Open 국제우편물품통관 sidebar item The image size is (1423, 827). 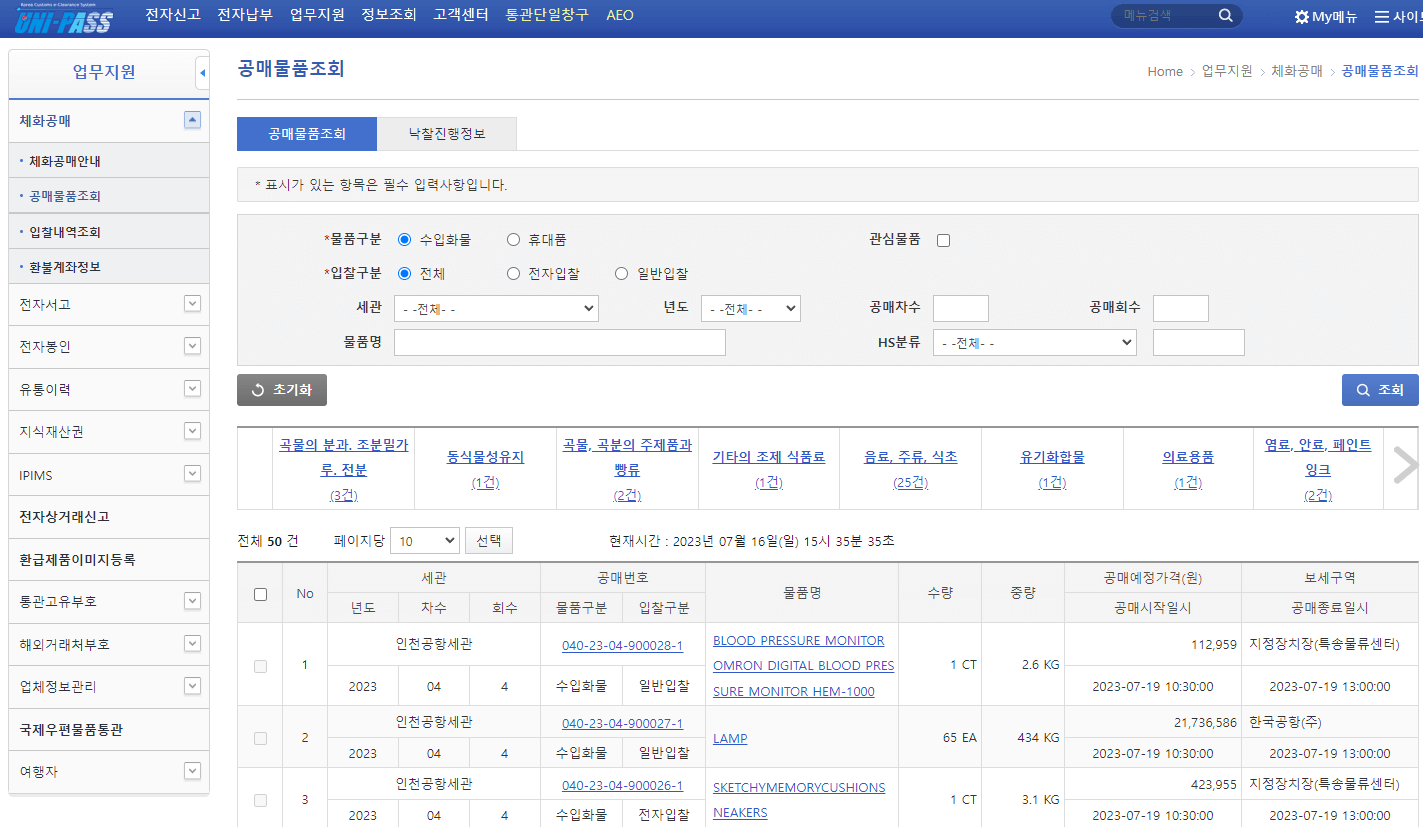tap(71, 729)
